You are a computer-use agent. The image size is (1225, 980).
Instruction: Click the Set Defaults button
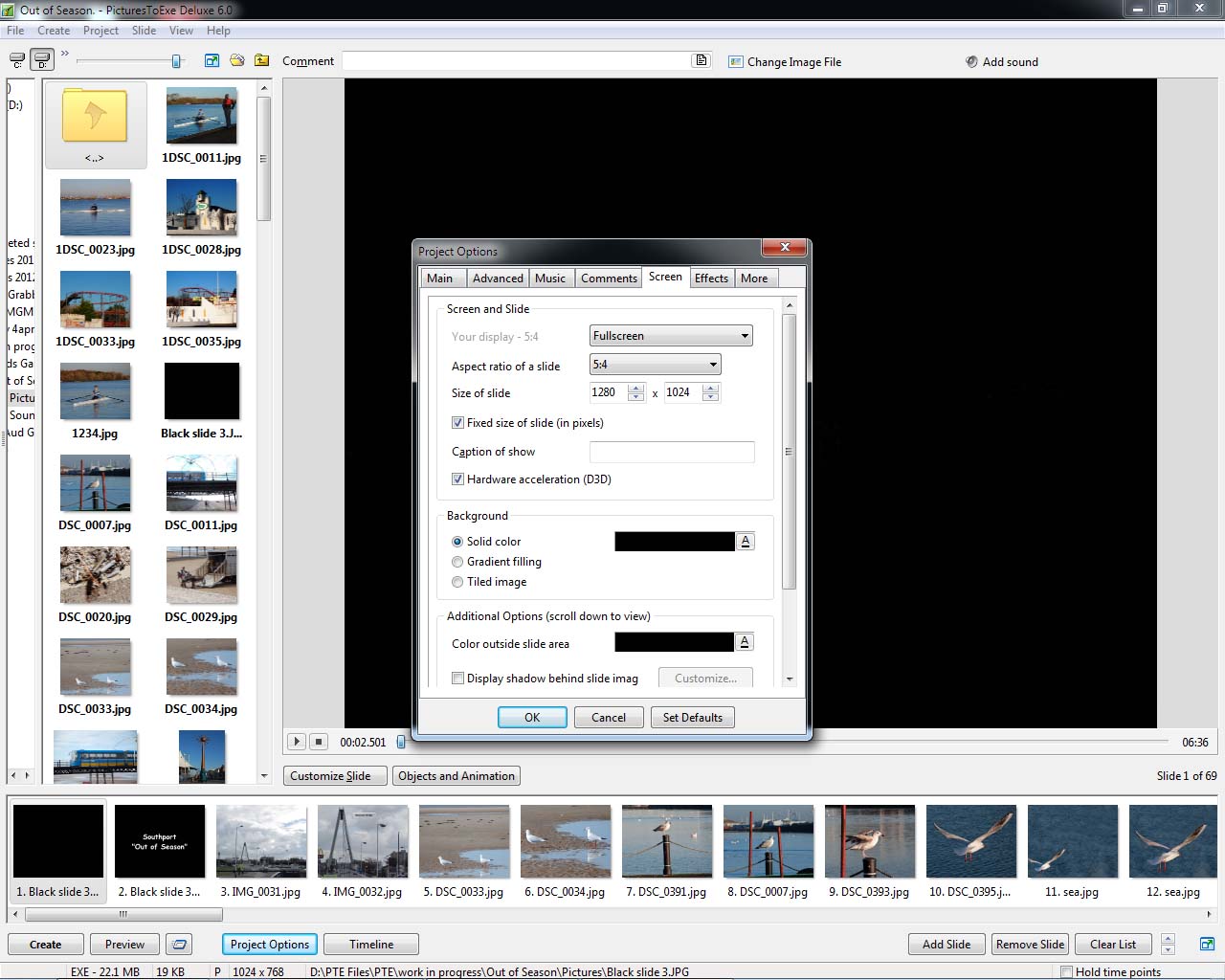point(693,718)
